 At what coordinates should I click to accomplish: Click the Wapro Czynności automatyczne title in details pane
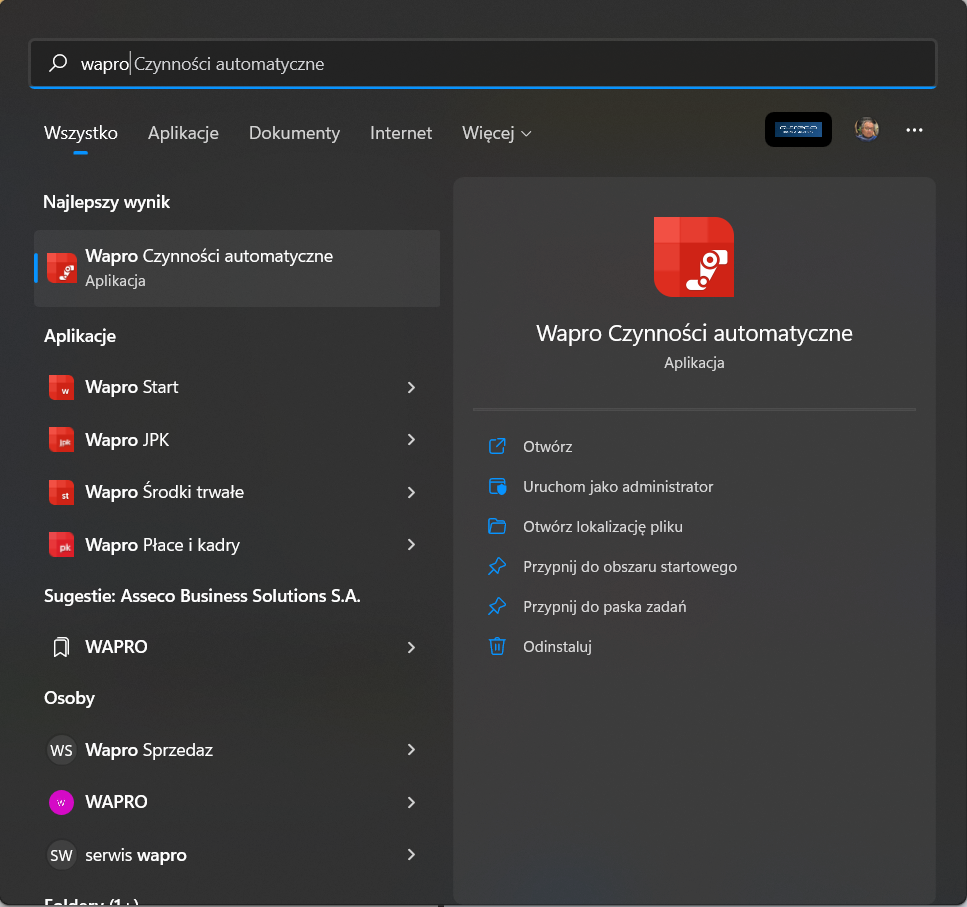pos(694,333)
